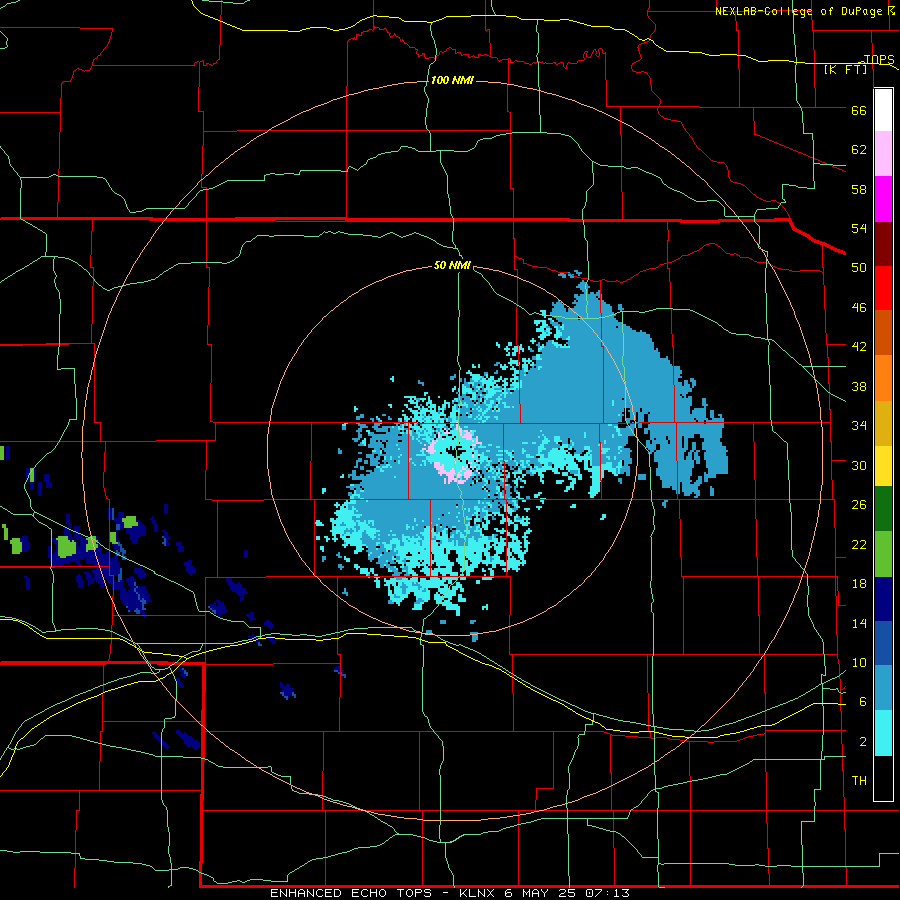Click the '50' legend value
The width and height of the screenshot is (900, 900).
[859, 267]
